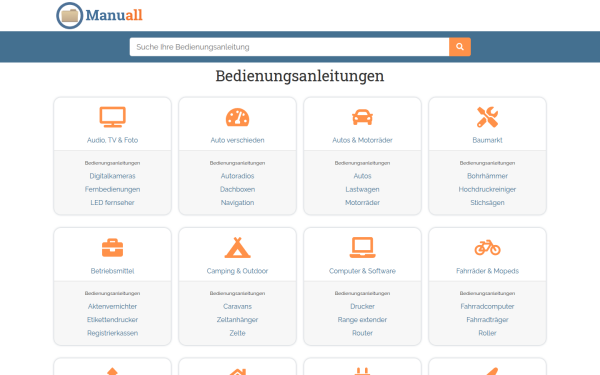
Task: Focus the Suche Ihre Bedienungsanleitung search field
Action: tap(289, 47)
